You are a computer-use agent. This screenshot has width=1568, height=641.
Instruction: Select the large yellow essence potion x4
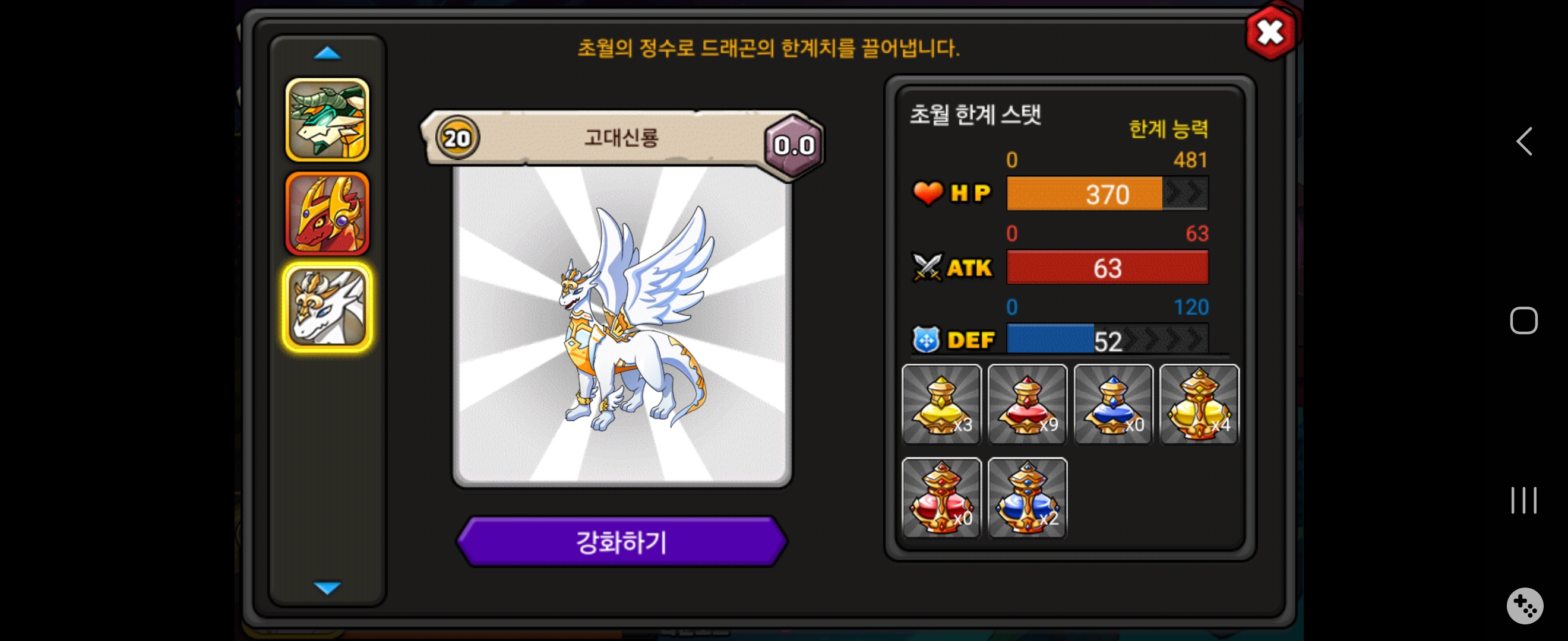(x=1199, y=404)
